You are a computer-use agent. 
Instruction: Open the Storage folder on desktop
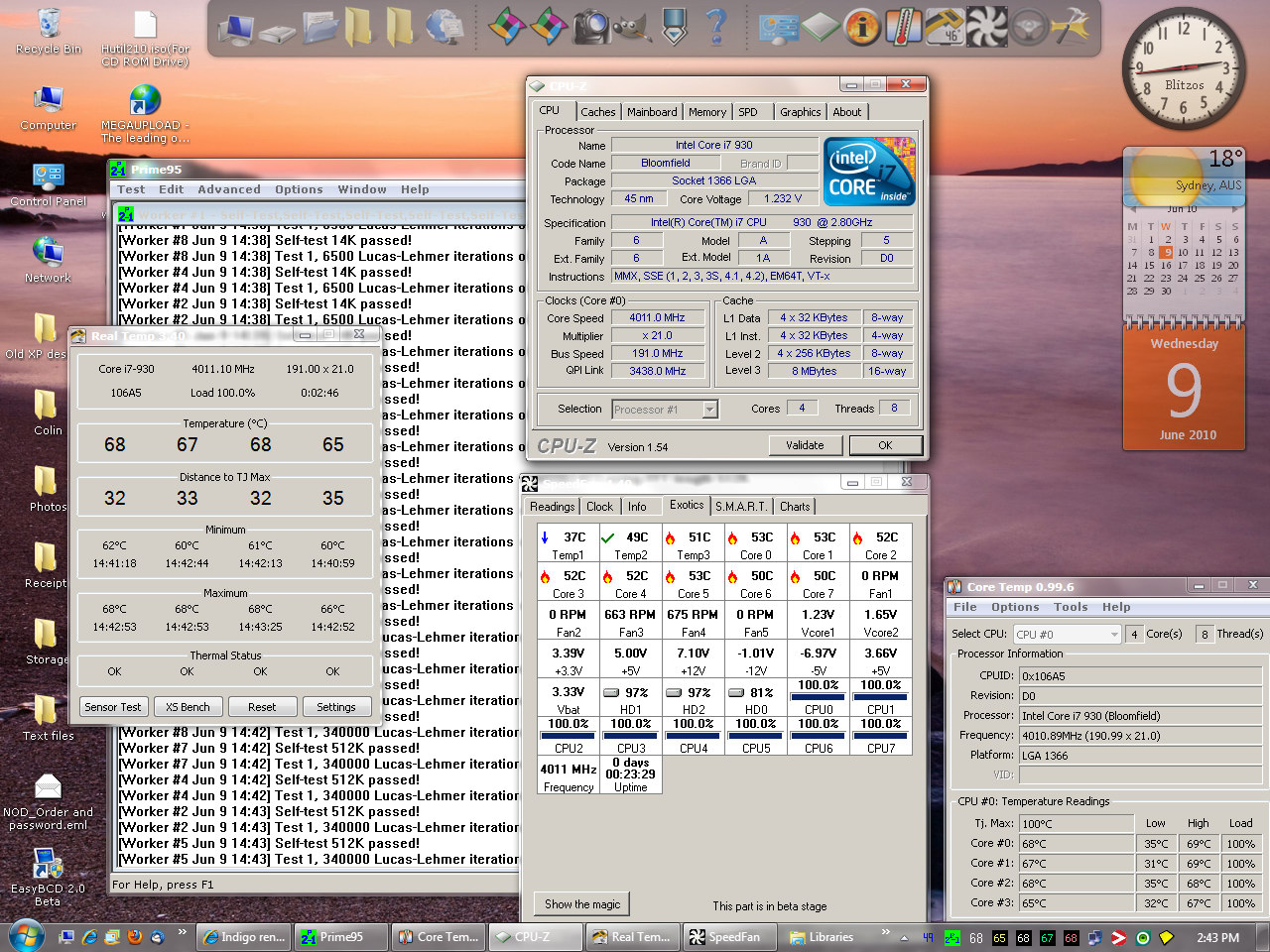coord(47,643)
